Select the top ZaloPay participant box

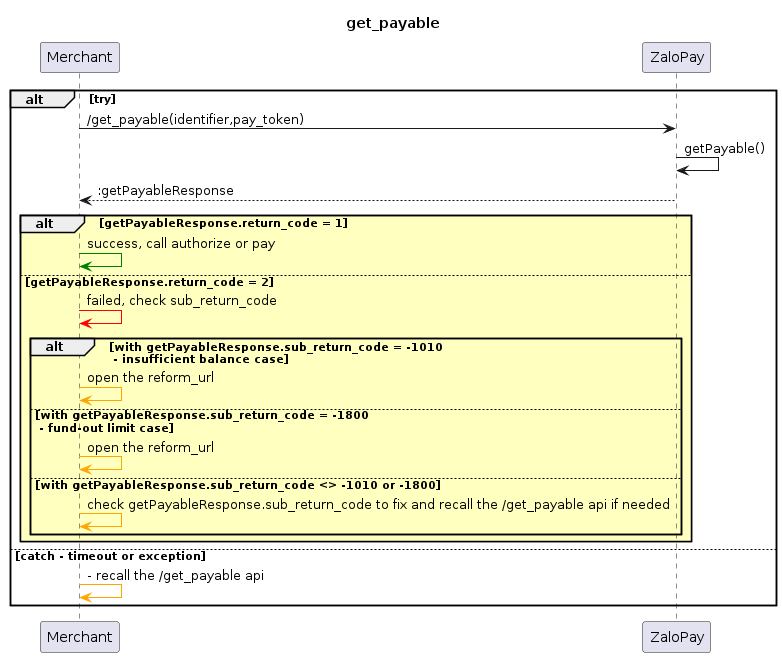pyautogui.click(x=676, y=57)
